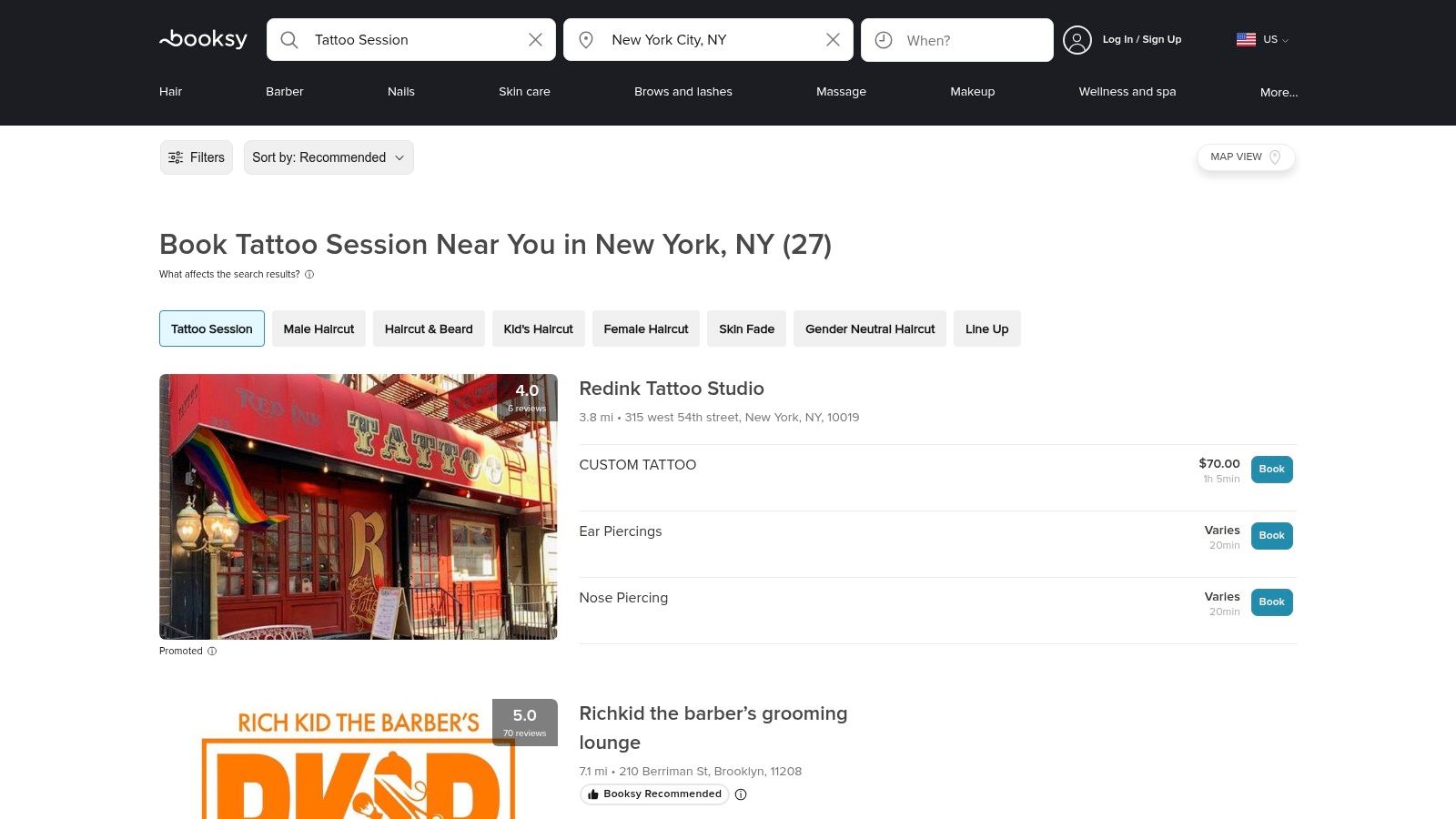This screenshot has width=1456, height=819.
Task: Click the thumbs-up icon on Booksy Recommended badge
Action: pyautogui.click(x=593, y=794)
